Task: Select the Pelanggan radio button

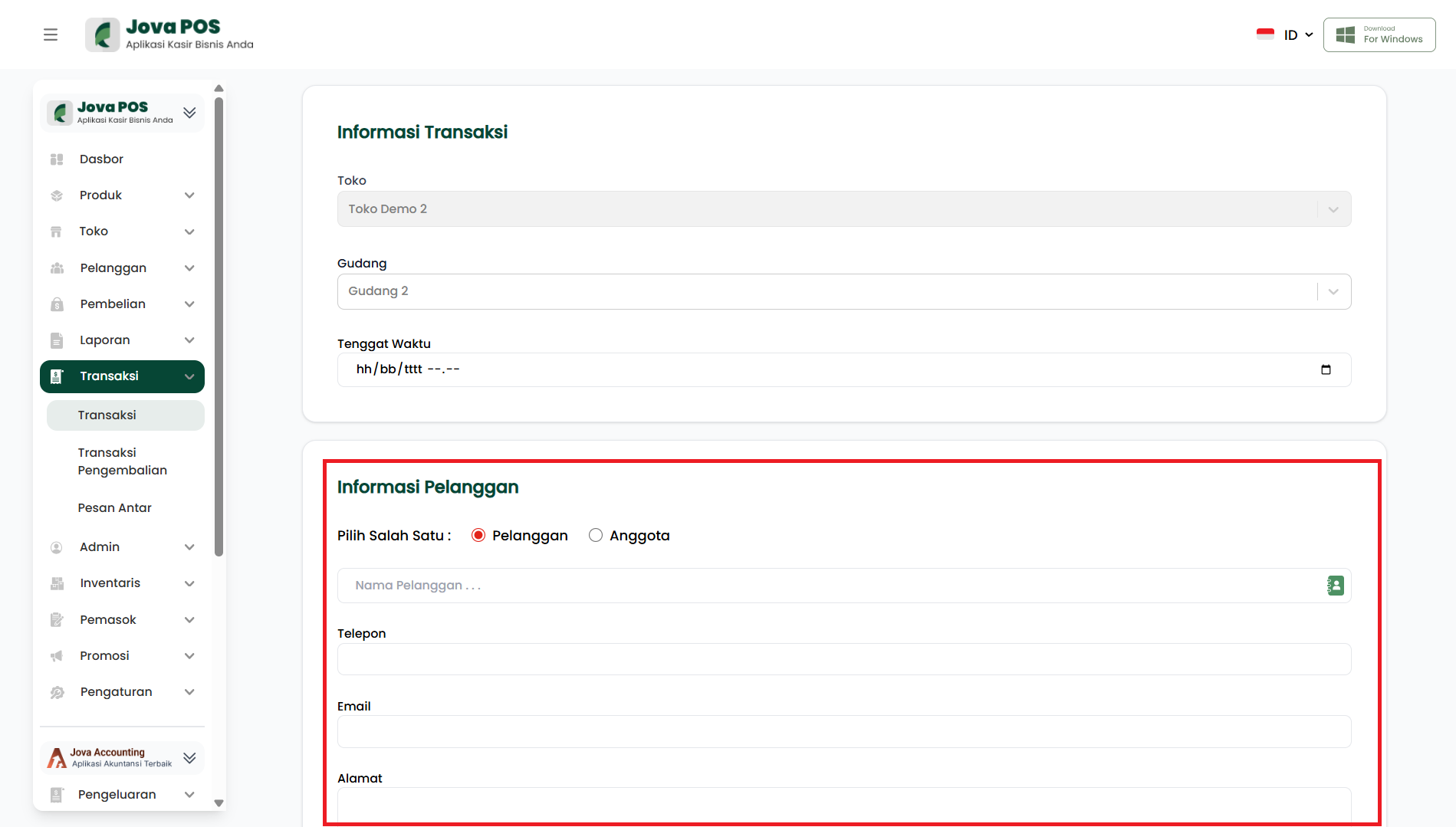Action: click(478, 536)
